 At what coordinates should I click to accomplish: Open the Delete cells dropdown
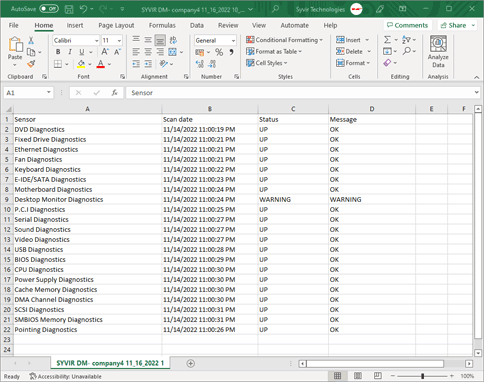(x=369, y=51)
